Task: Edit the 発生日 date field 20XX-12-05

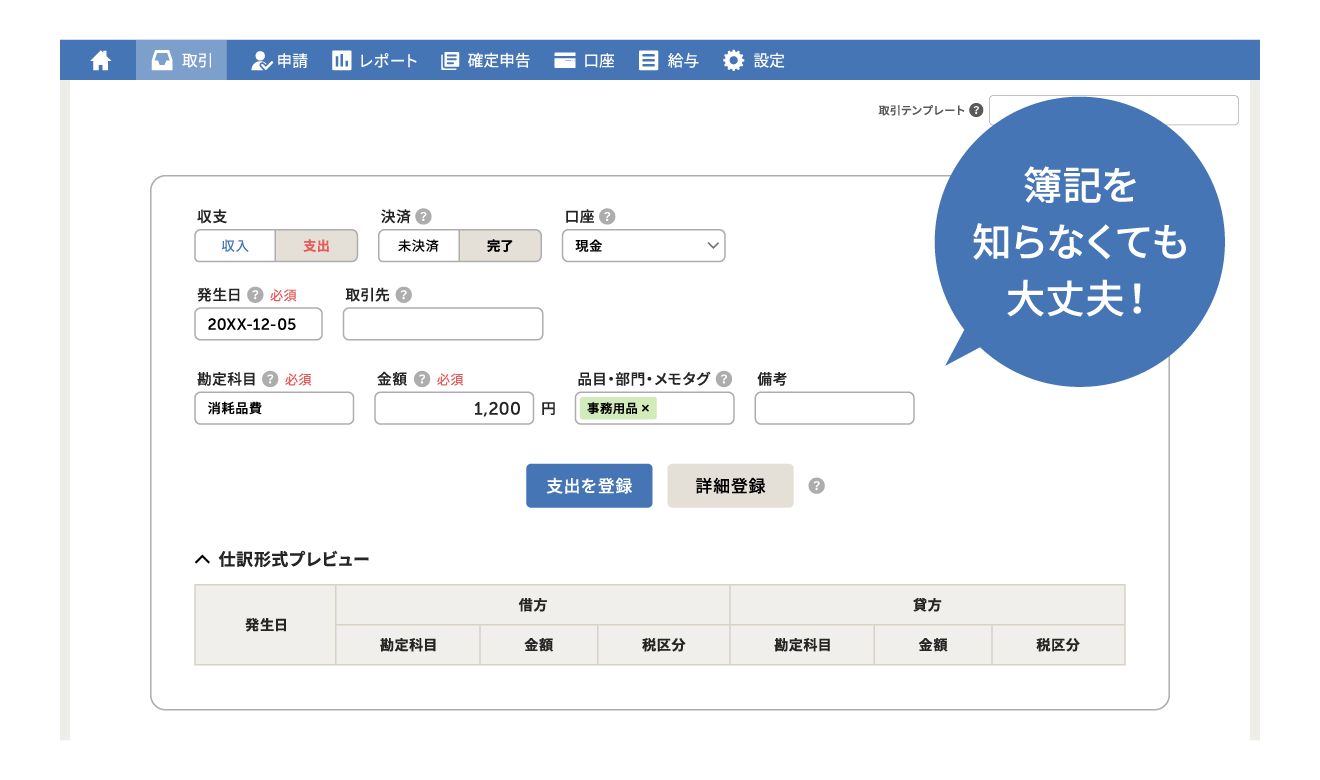Action: click(259, 324)
